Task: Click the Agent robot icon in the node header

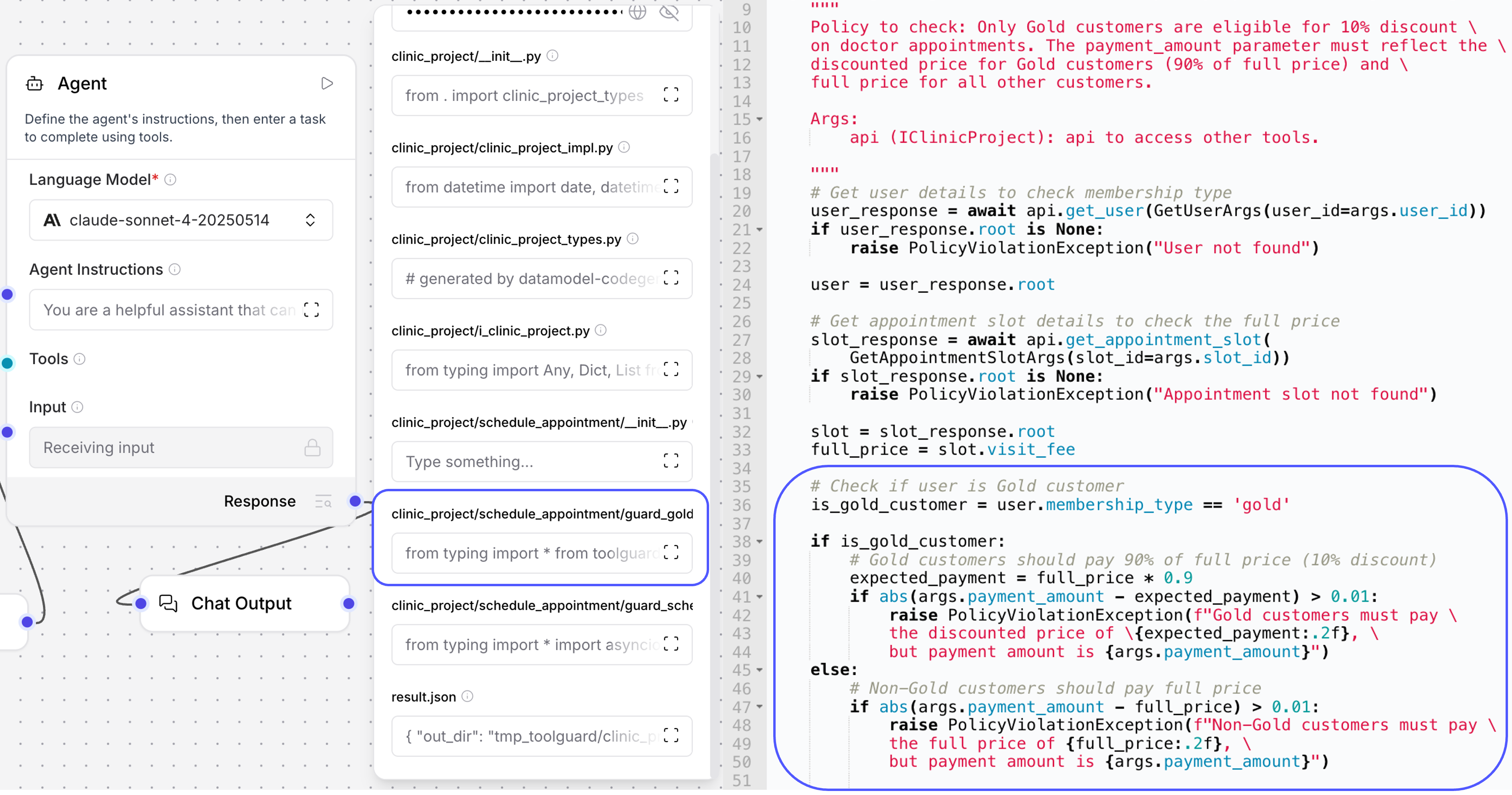Action: click(34, 84)
